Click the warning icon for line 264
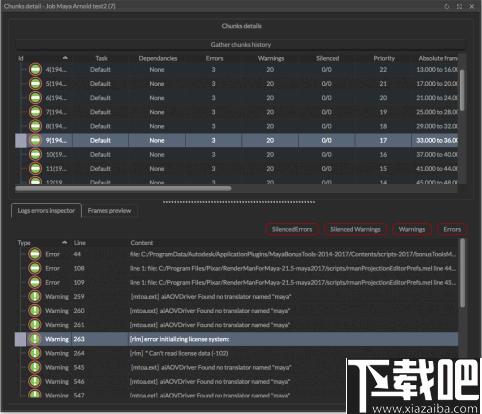This screenshot has height=414, width=482. point(35,353)
